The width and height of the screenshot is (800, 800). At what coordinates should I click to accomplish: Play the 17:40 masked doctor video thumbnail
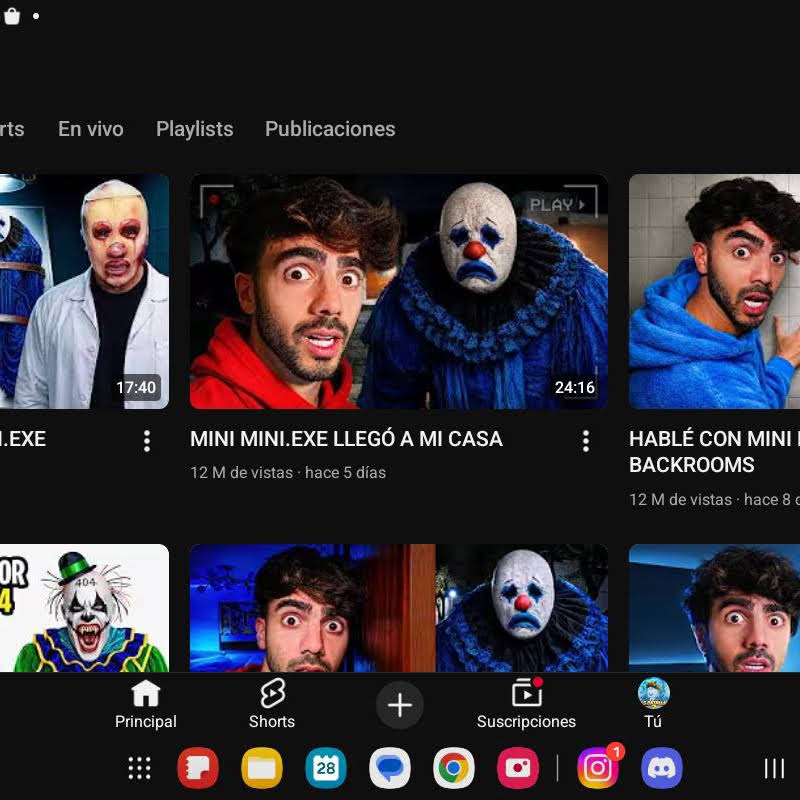pyautogui.click(x=84, y=291)
